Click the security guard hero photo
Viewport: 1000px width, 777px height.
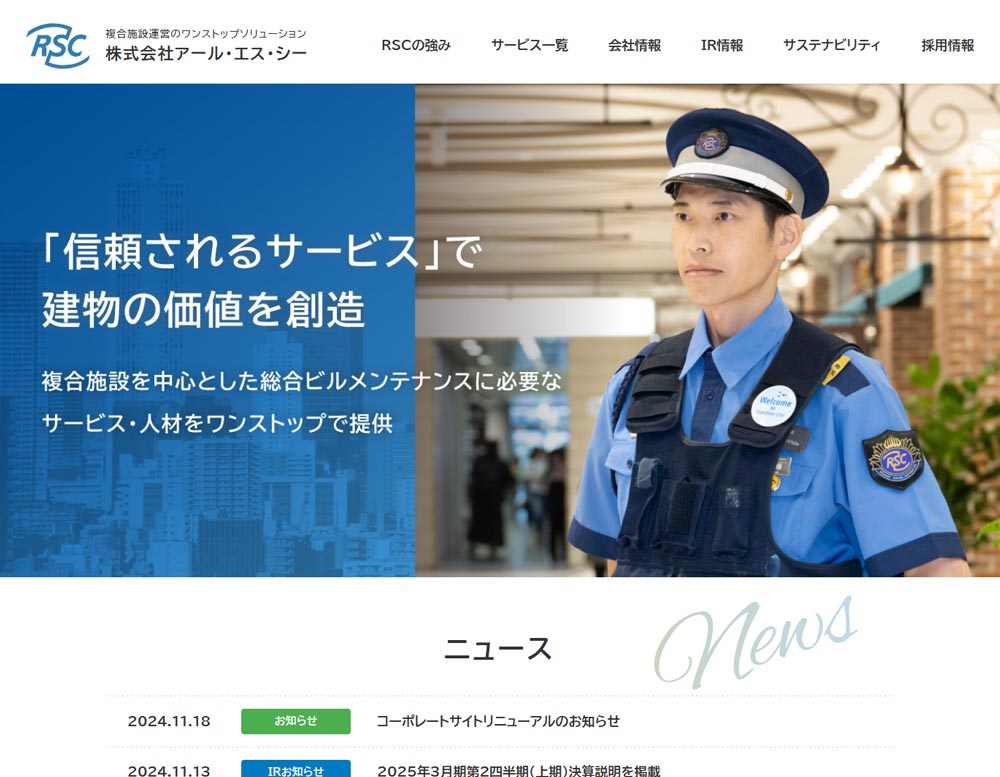coord(707,330)
